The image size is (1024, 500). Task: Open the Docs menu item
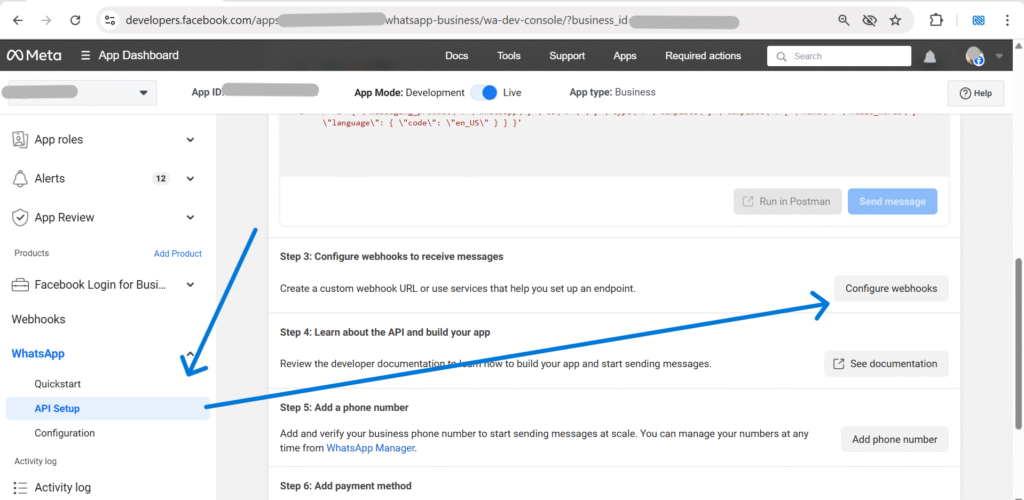(456, 56)
